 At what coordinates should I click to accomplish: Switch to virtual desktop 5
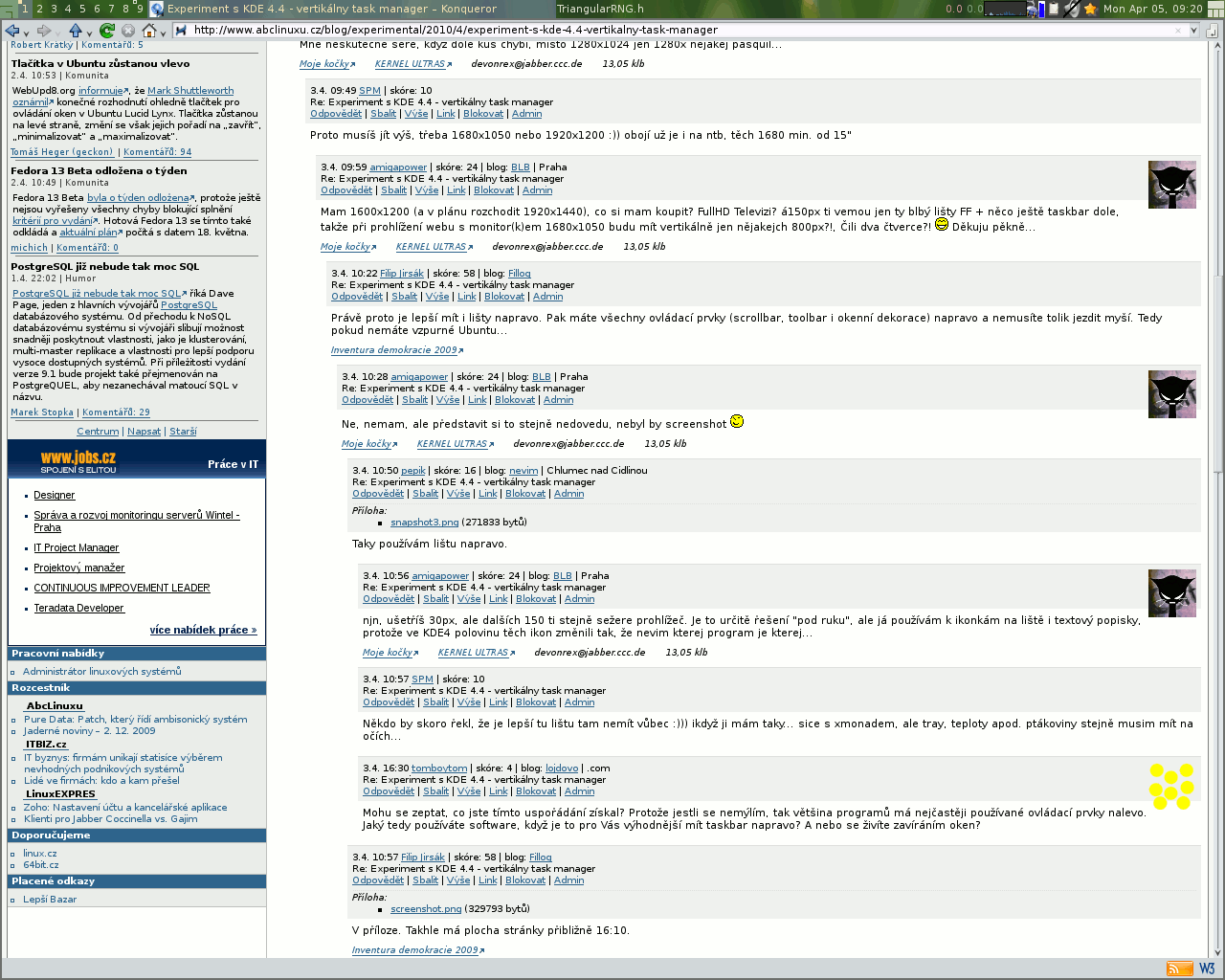pyautogui.click(x=82, y=9)
